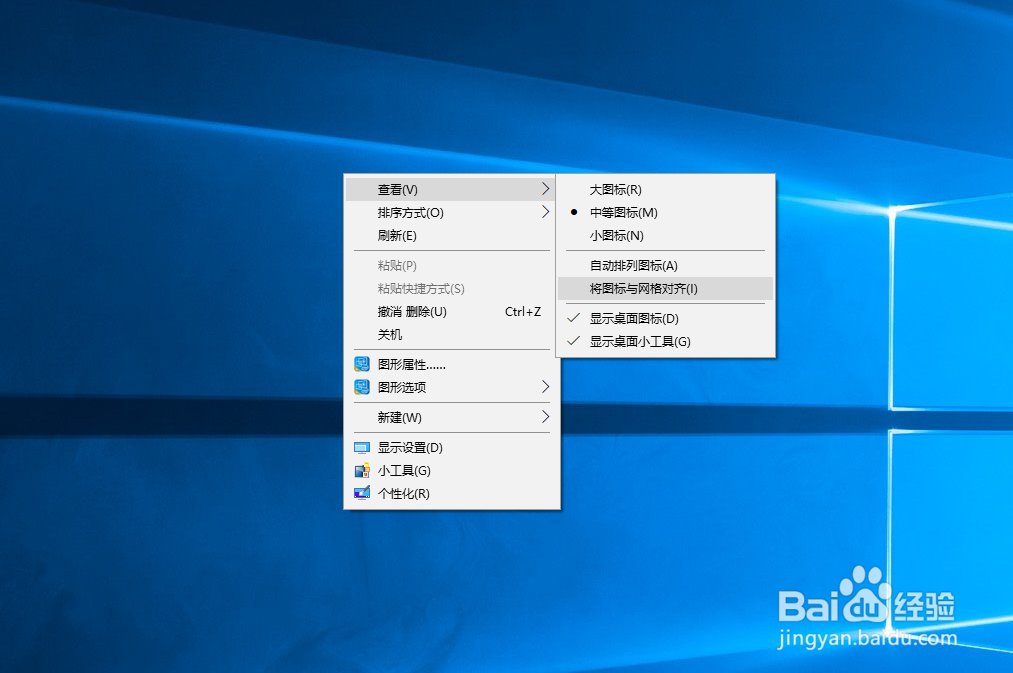The image size is (1013, 673).
Task: Click the 显示设置 monitor icon
Action: (362, 448)
